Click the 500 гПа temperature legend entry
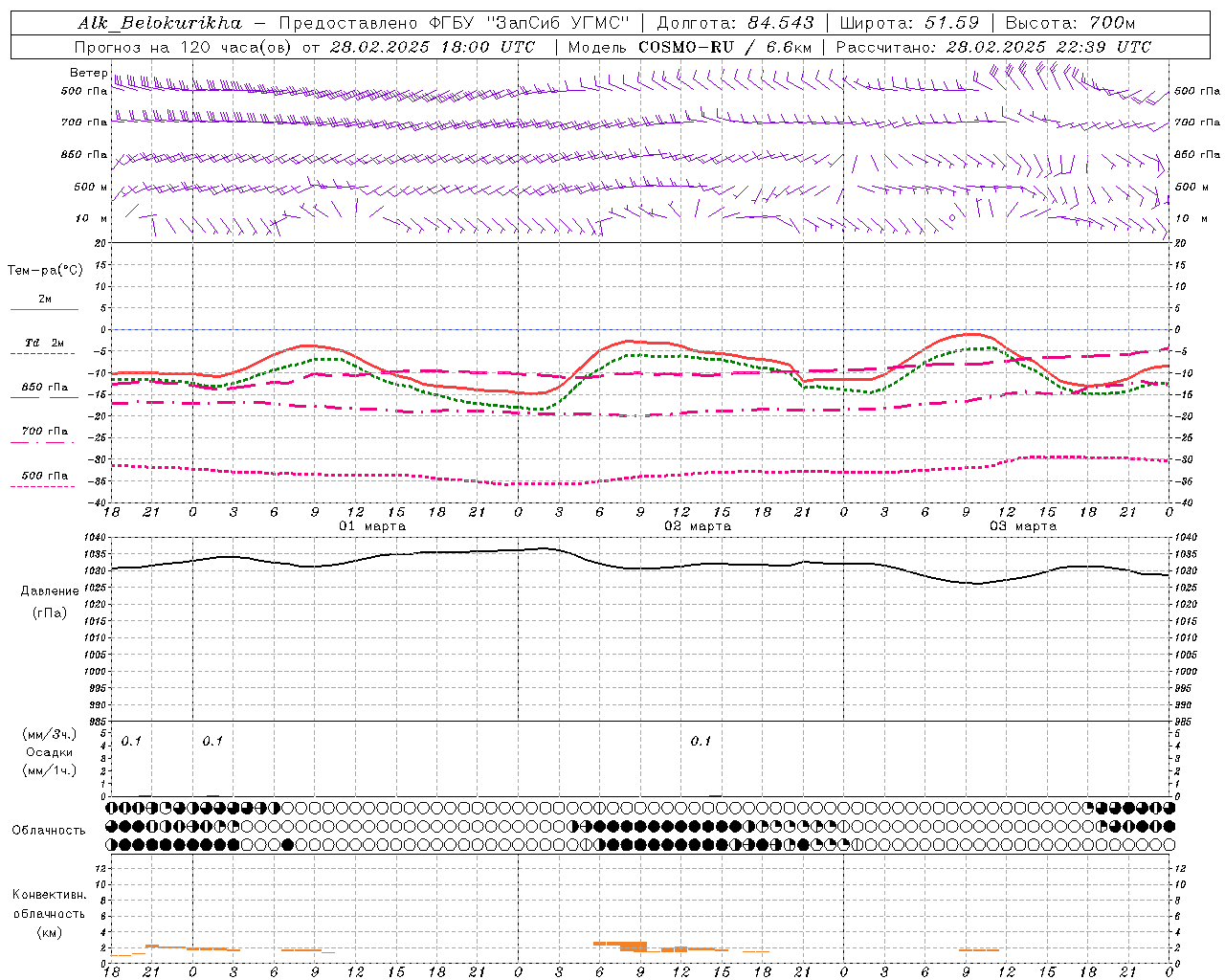 pyautogui.click(x=45, y=476)
